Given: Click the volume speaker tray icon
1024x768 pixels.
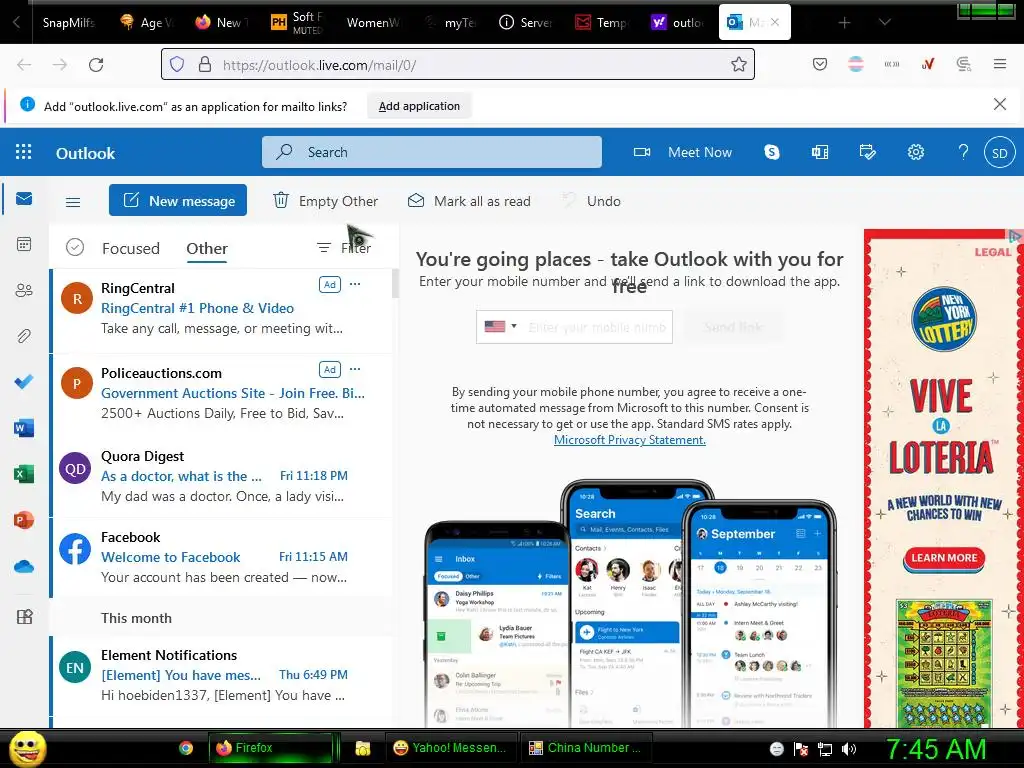Looking at the screenshot, I should [849, 749].
